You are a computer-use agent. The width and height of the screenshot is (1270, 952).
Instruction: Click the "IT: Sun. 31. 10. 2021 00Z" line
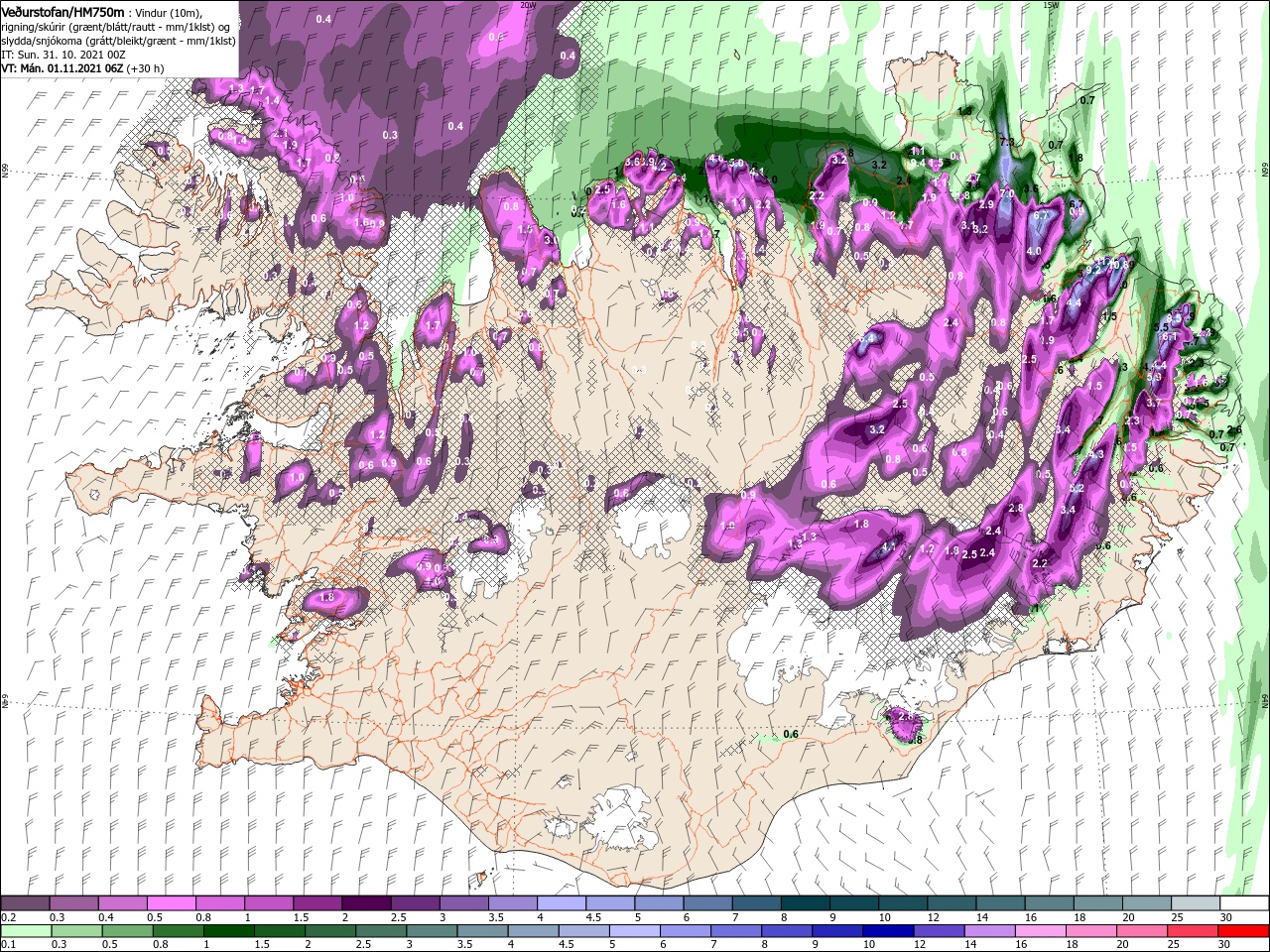click(x=63, y=56)
